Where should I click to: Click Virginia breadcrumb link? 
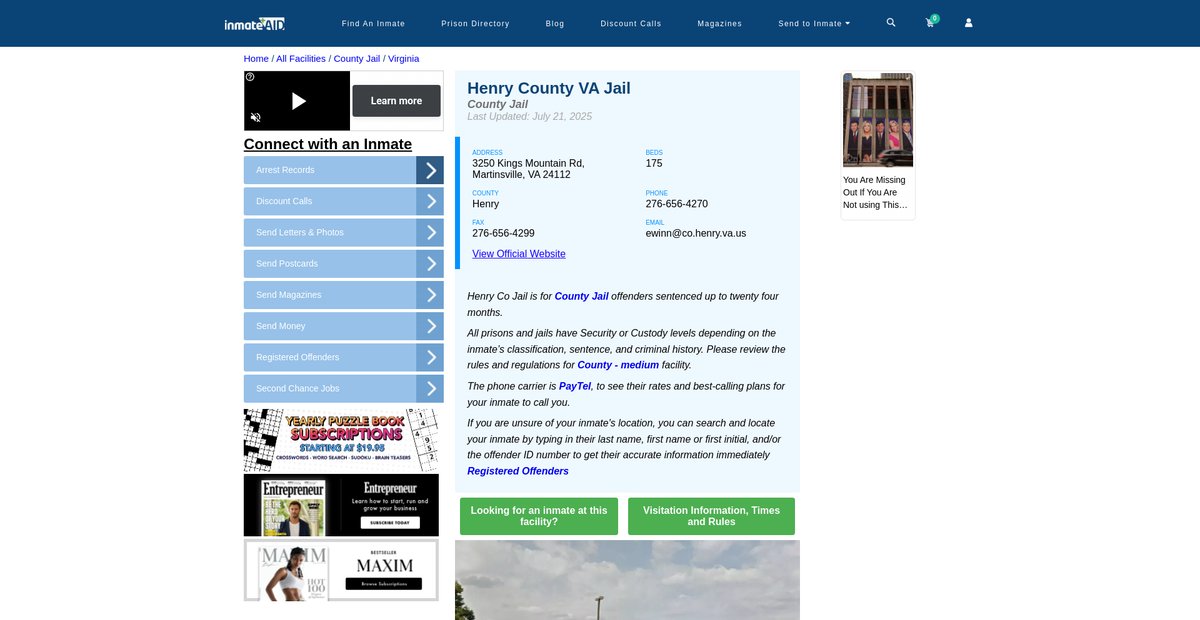(404, 59)
